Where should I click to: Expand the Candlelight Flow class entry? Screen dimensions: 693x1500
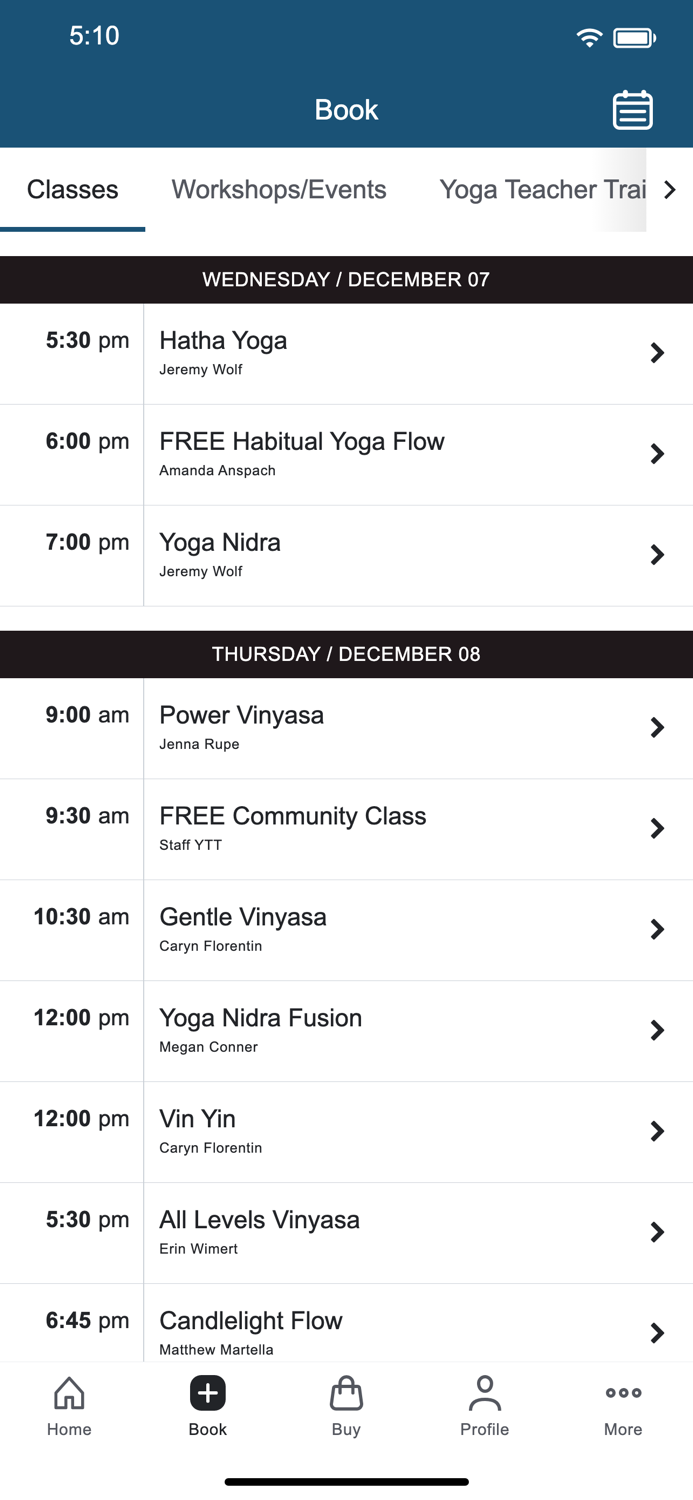pyautogui.click(x=657, y=1333)
